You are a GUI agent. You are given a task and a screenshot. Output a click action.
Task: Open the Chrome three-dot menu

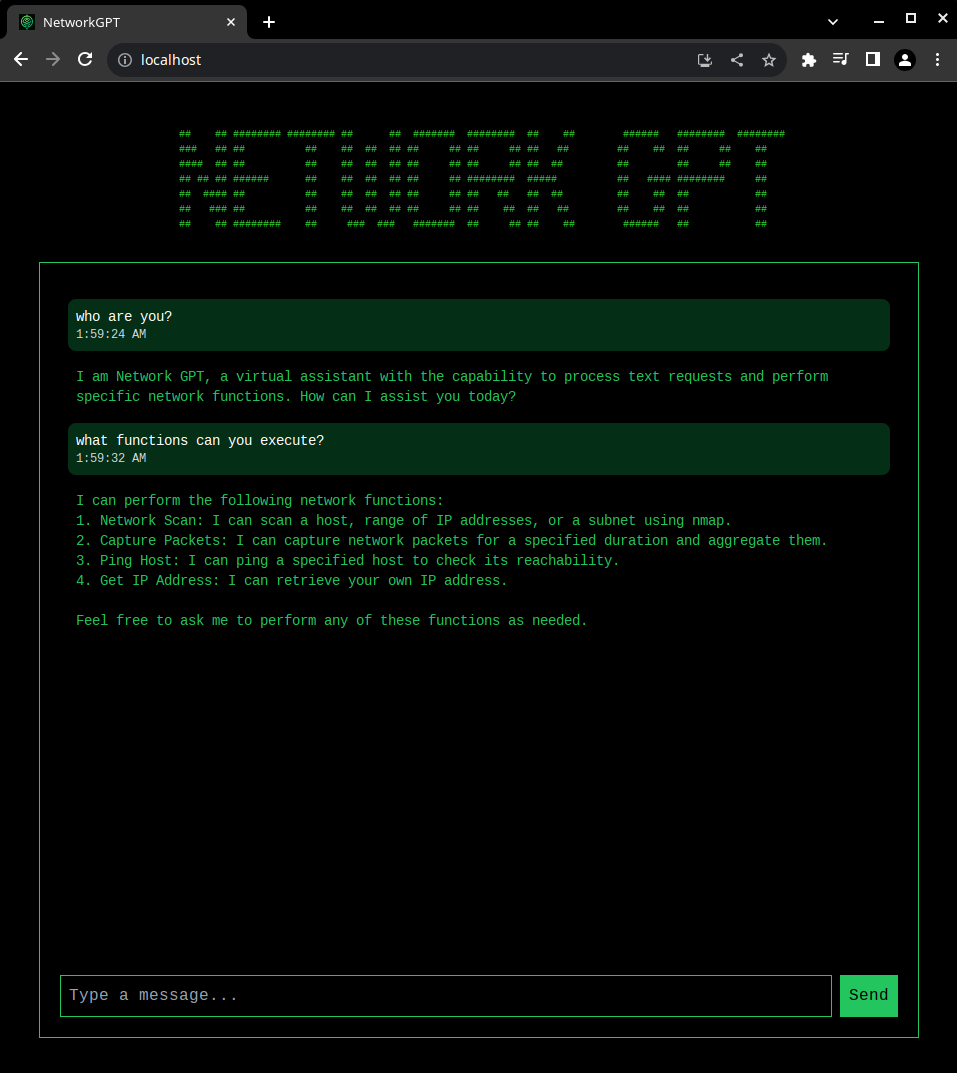coord(937,59)
